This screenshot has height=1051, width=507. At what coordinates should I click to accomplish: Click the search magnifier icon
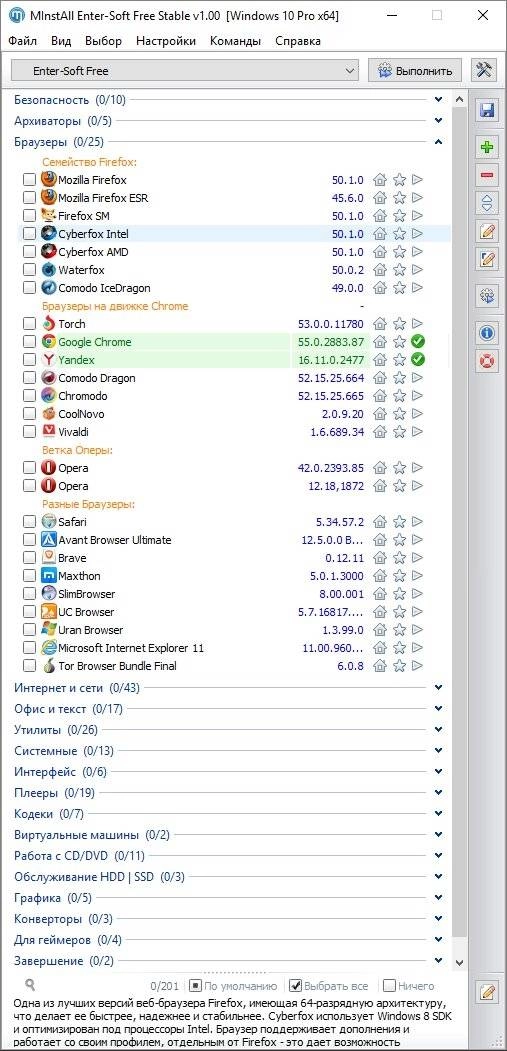coord(30,985)
